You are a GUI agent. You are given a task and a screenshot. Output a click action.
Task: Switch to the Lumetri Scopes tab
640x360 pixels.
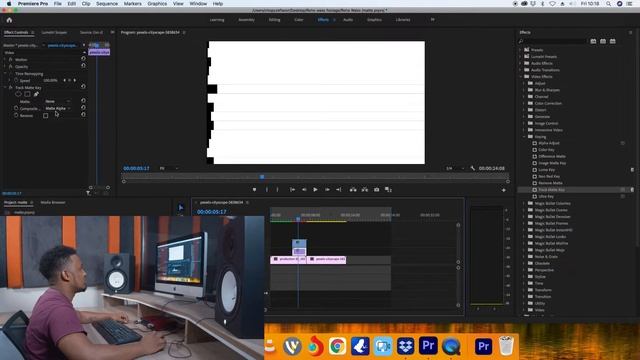click(54, 32)
